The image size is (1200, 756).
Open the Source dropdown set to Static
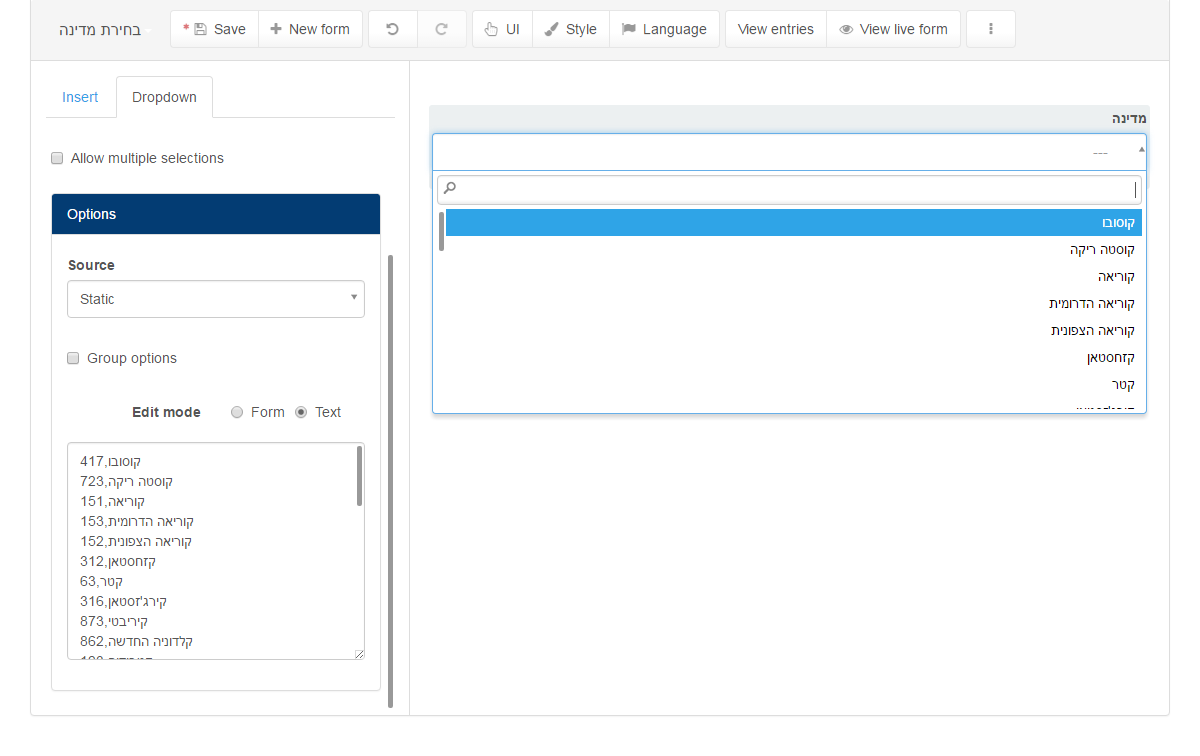tap(216, 299)
